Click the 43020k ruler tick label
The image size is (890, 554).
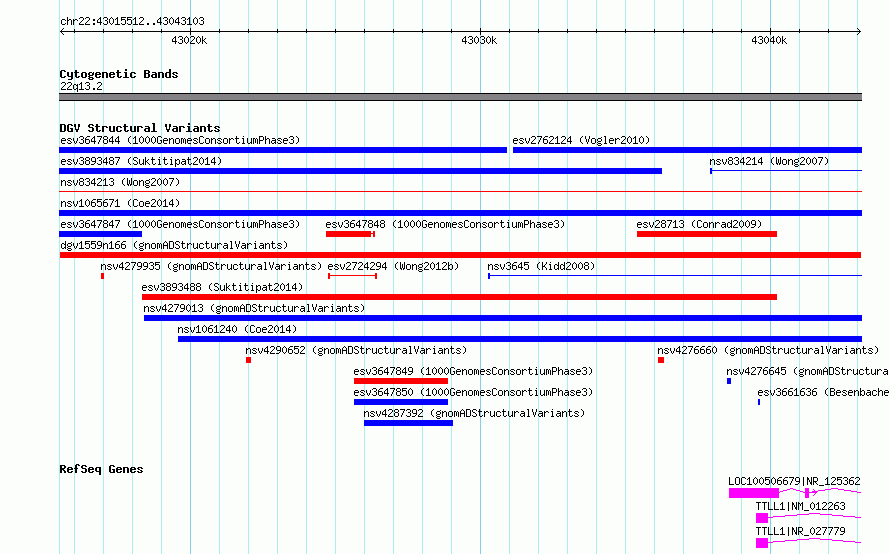click(x=189, y=40)
